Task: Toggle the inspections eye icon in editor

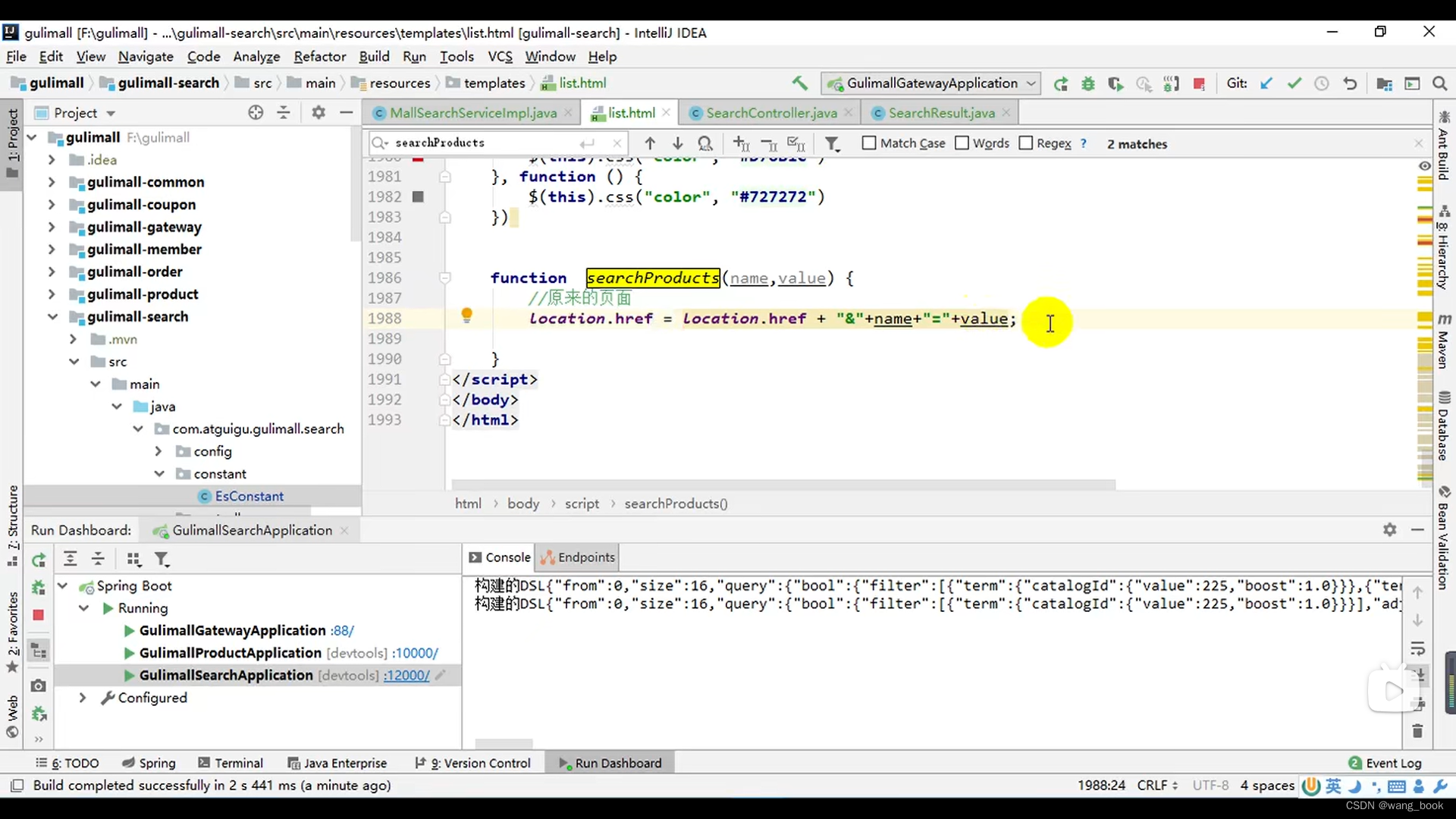Action: point(1425,166)
